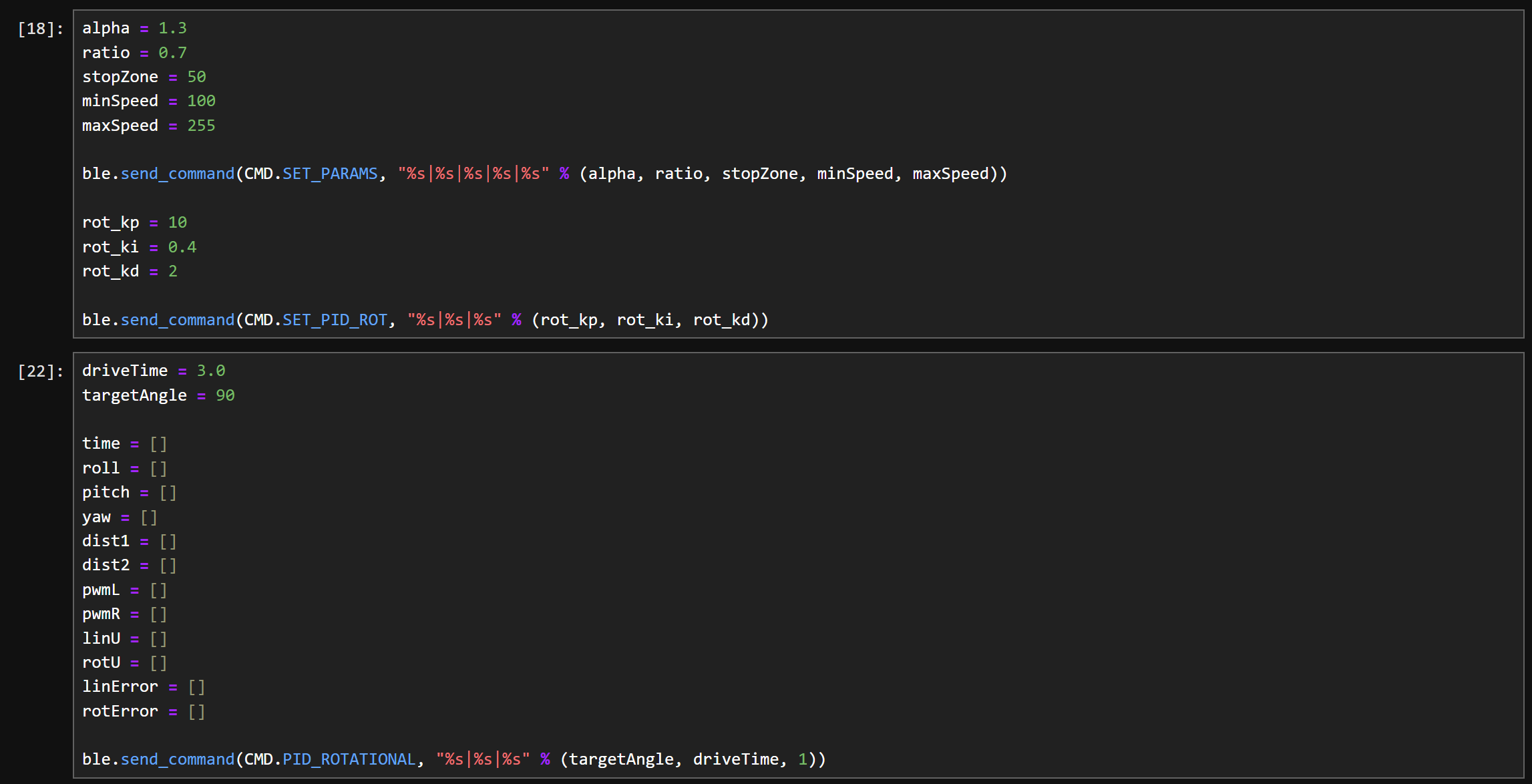Click the line 'time = []'
This screenshot has width=1532, height=784.
pos(125,443)
